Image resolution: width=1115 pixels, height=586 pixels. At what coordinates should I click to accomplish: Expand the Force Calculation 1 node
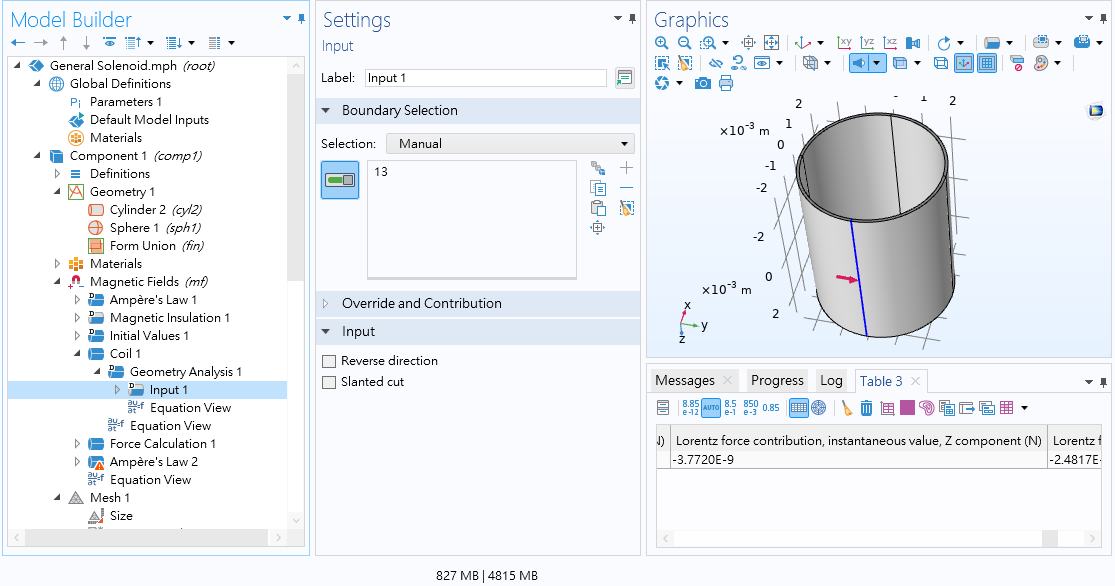(x=78, y=444)
